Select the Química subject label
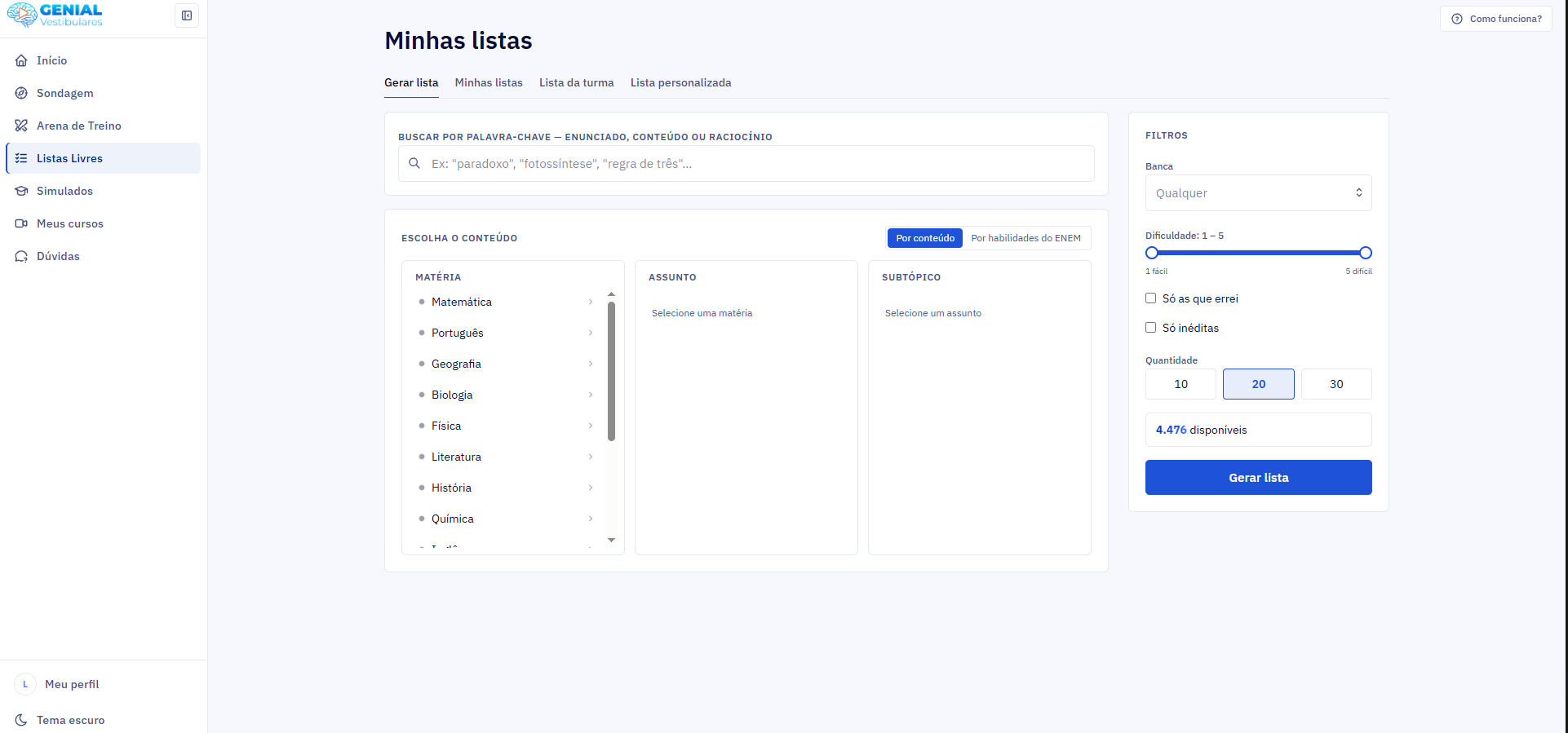The height and width of the screenshot is (733, 1568). point(453,519)
